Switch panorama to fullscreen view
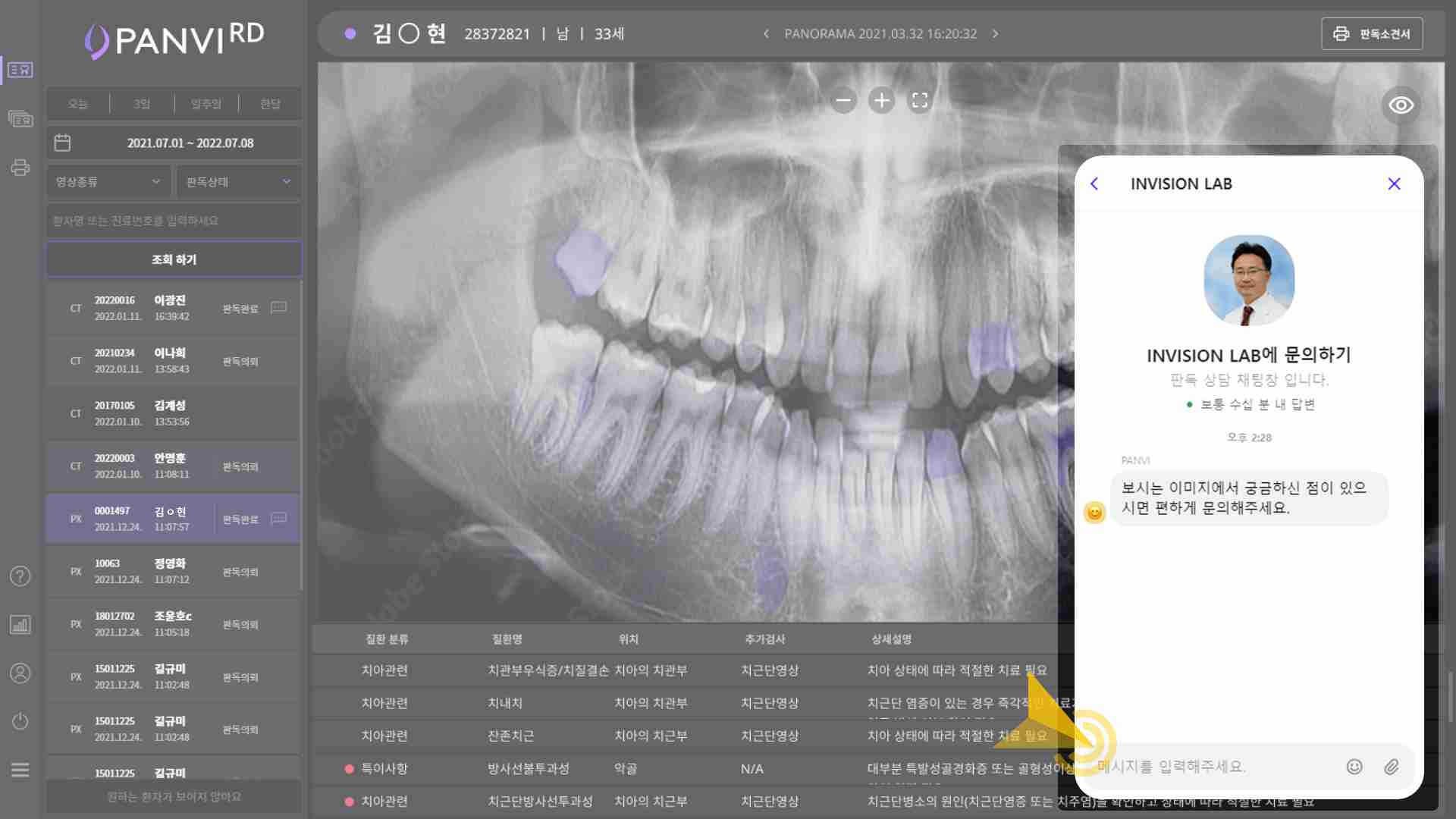The image size is (1456, 819). pos(920,101)
